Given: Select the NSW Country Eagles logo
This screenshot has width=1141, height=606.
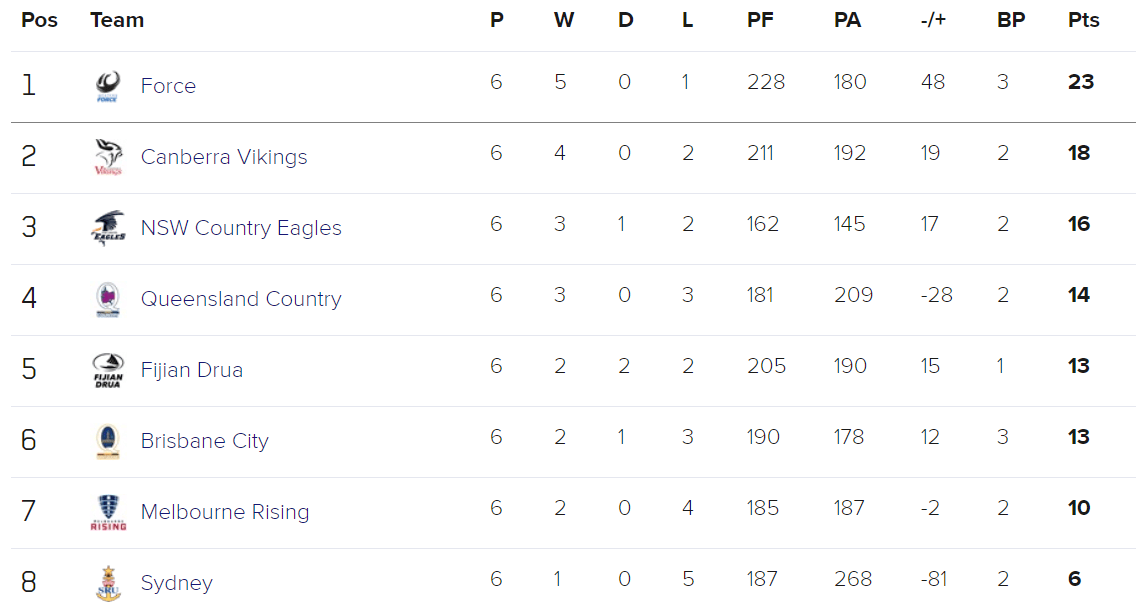Looking at the screenshot, I should click(108, 228).
